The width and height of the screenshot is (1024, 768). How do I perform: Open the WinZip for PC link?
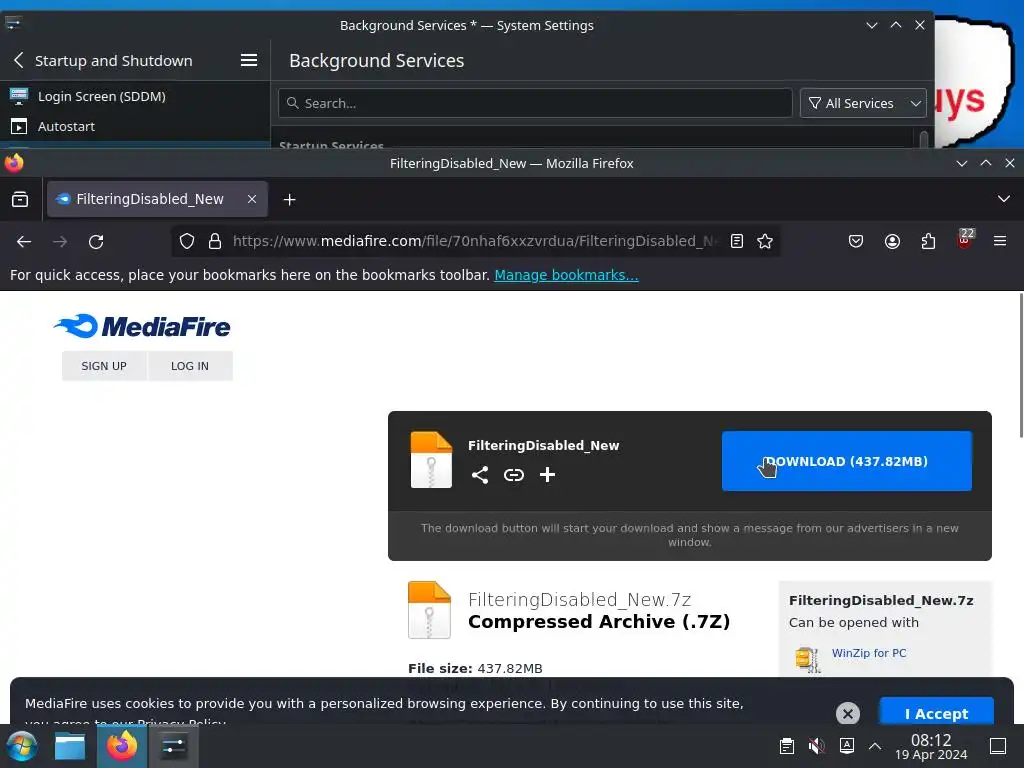pyautogui.click(x=869, y=653)
